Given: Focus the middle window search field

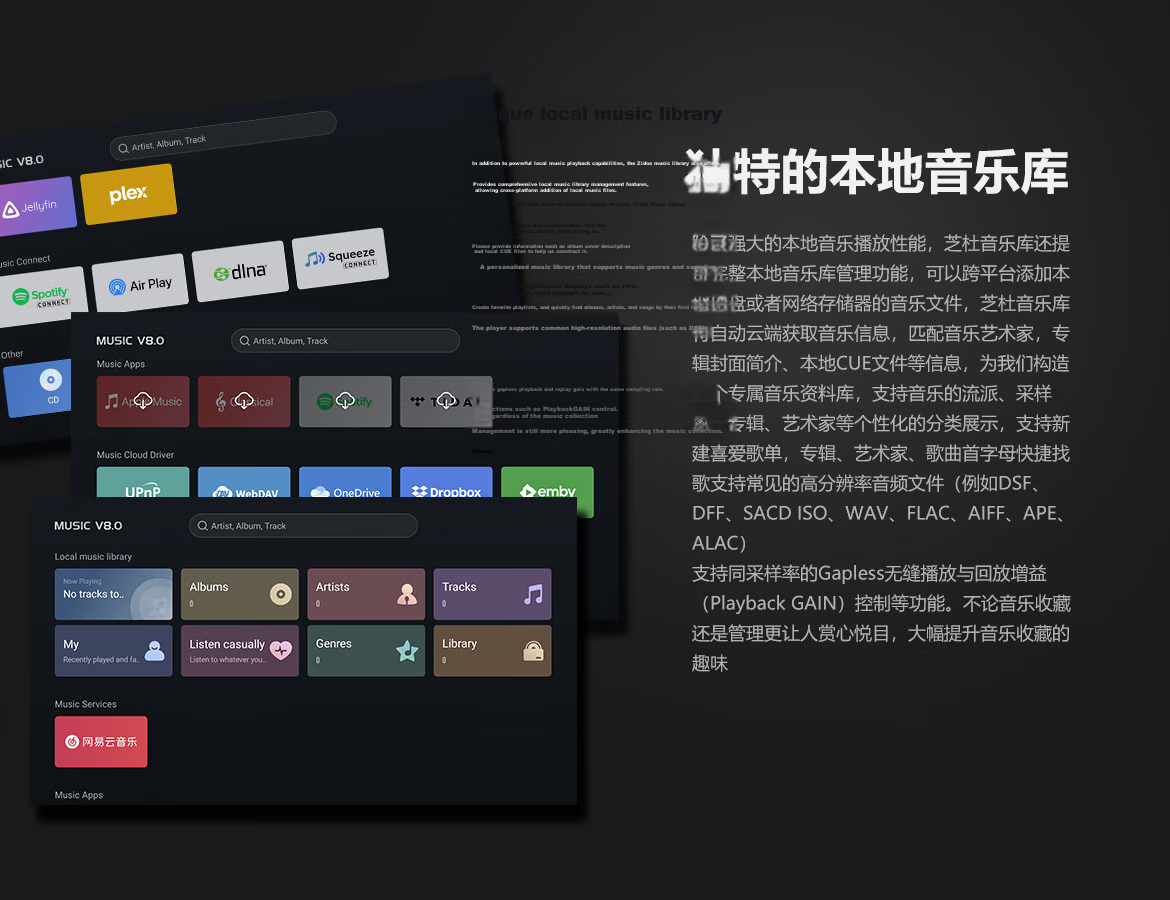Looking at the screenshot, I should [x=345, y=341].
